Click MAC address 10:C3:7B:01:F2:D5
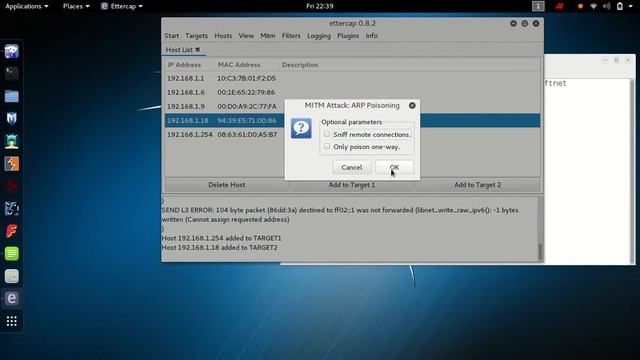This screenshot has height=360, width=640. click(x=247, y=78)
